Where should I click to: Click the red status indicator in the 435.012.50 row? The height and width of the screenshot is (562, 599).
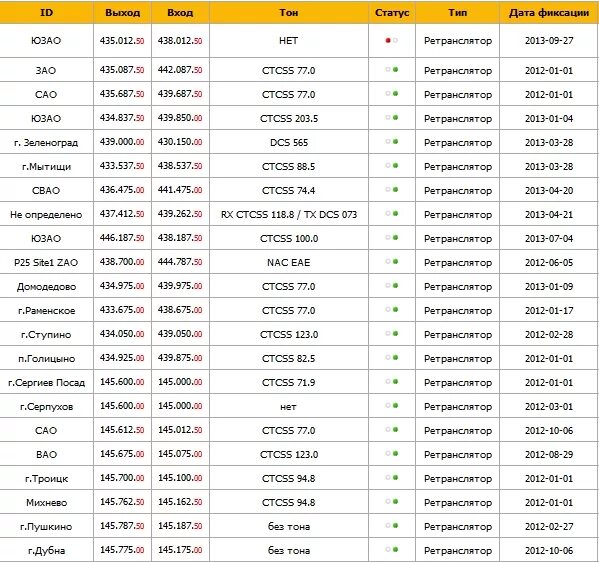click(x=388, y=40)
